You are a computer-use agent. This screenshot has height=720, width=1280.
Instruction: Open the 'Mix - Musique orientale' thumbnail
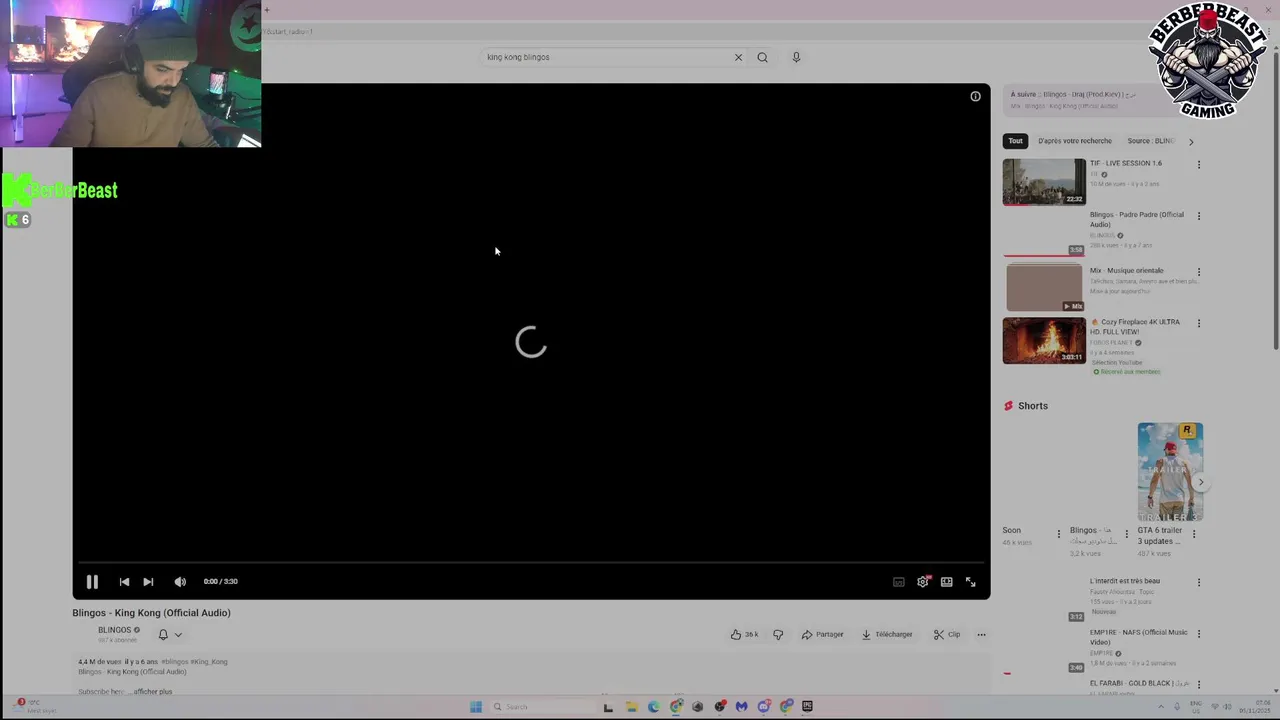tap(1044, 288)
